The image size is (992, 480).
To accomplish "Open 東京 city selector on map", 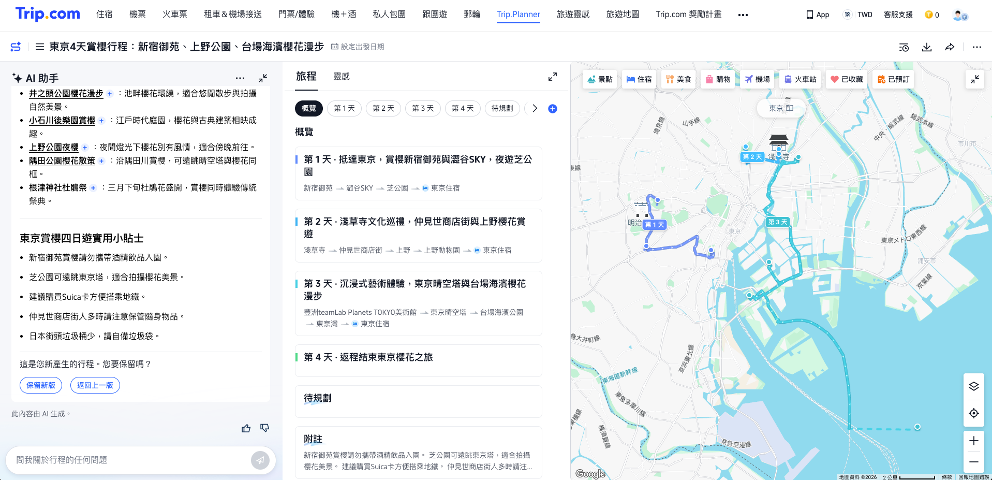I will pos(781,108).
